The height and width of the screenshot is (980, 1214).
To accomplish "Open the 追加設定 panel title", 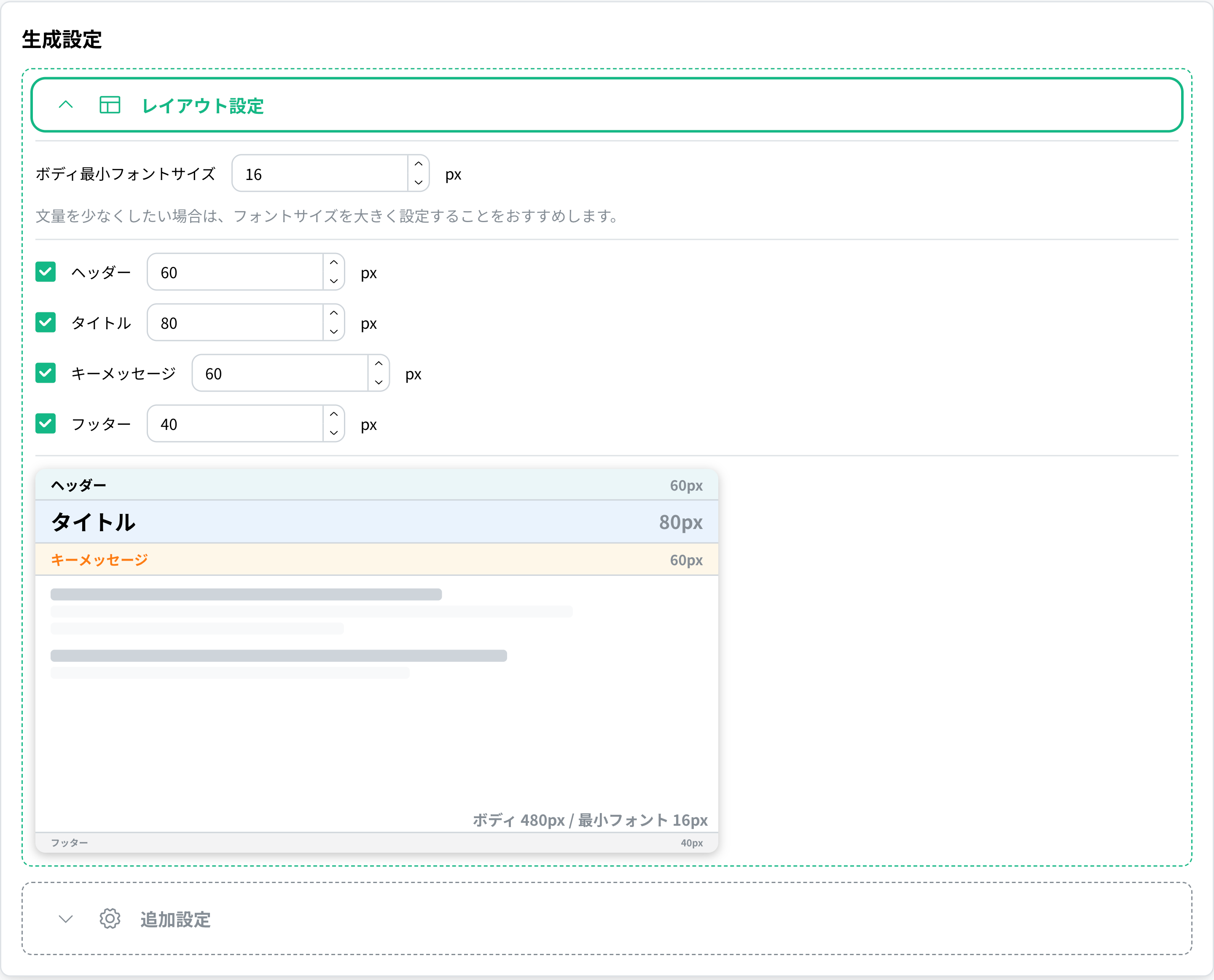I will pyautogui.click(x=175, y=920).
